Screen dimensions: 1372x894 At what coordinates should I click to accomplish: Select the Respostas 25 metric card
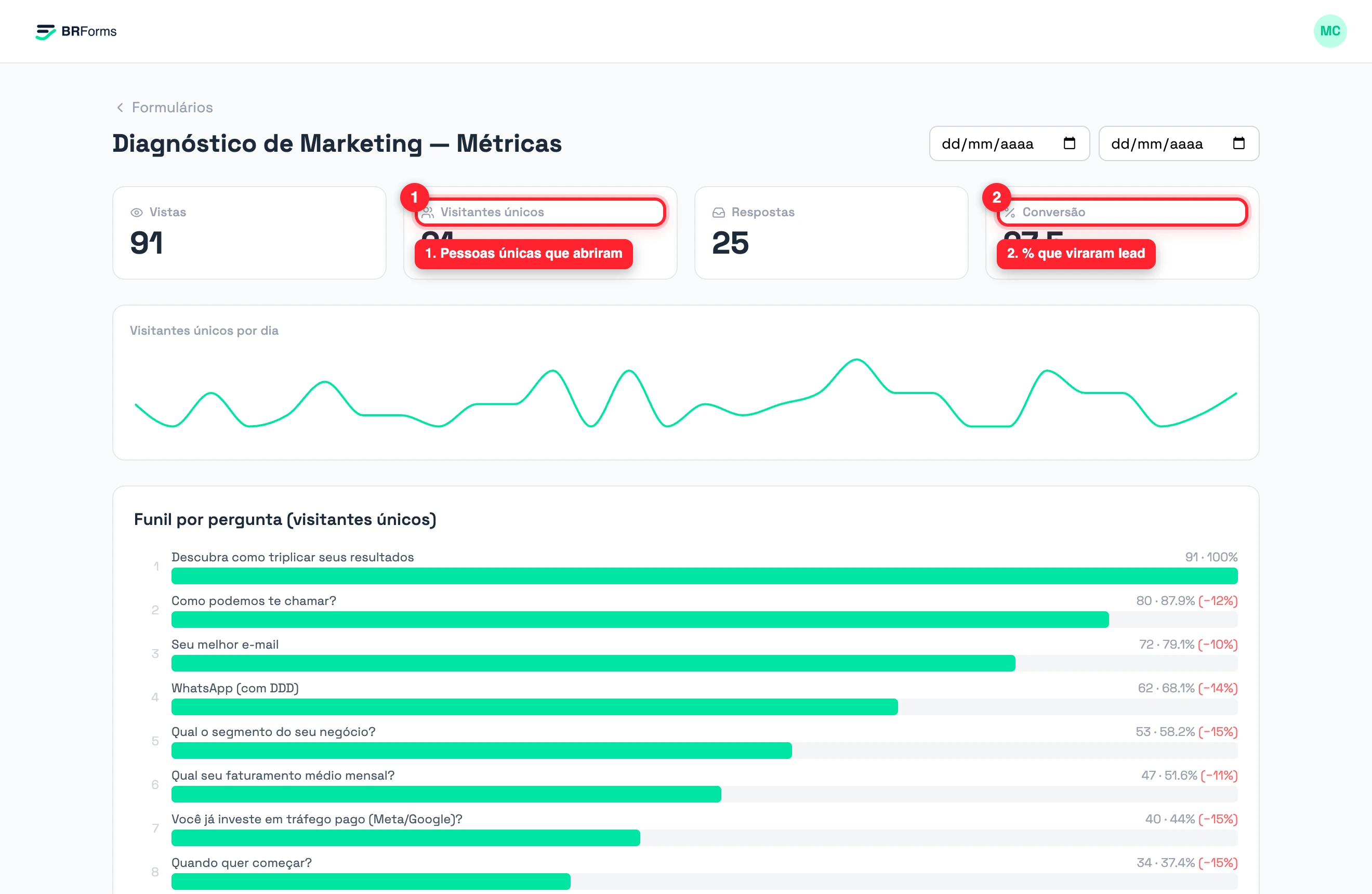[x=830, y=233]
